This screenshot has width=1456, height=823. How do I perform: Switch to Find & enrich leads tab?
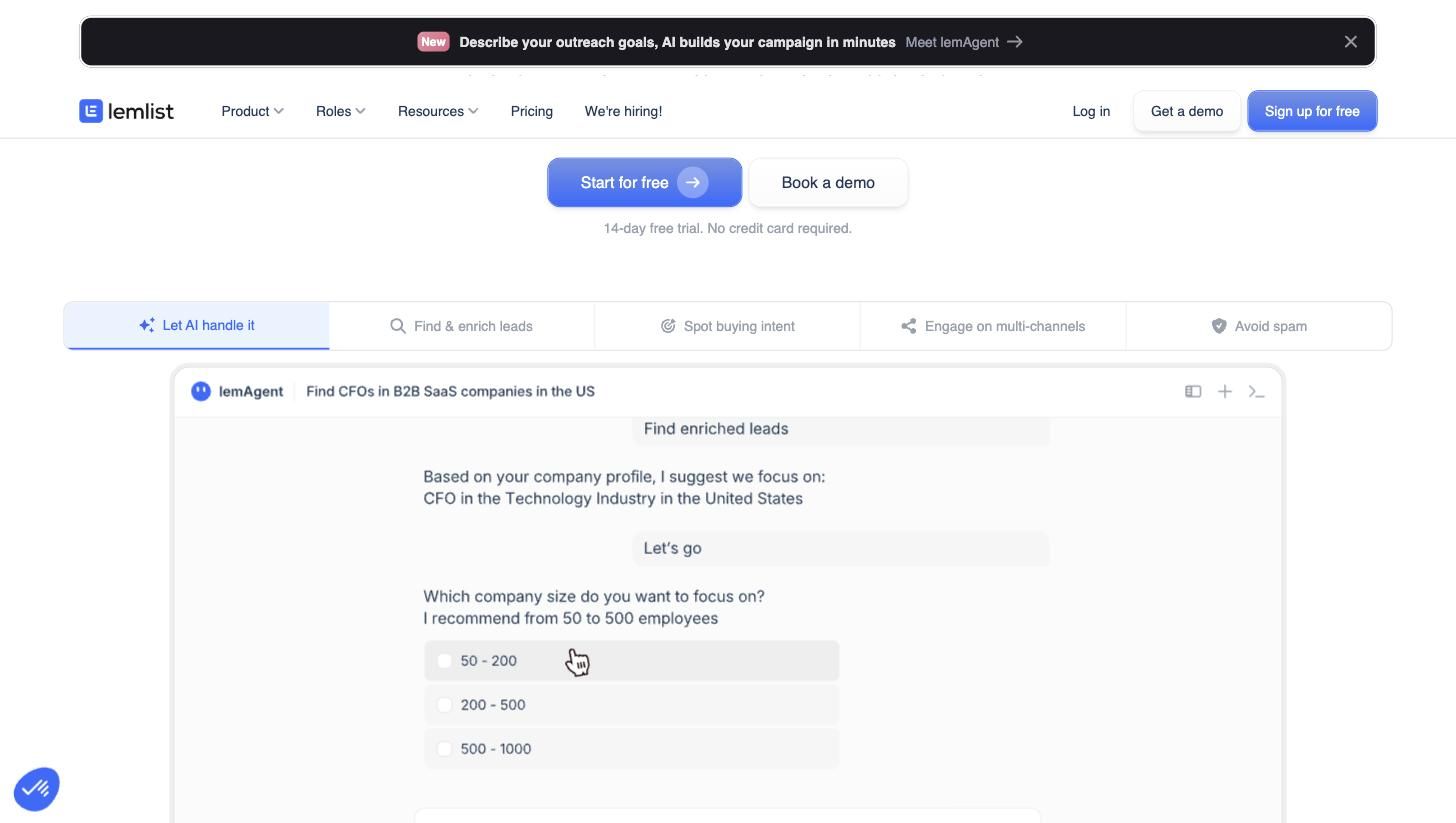click(461, 326)
